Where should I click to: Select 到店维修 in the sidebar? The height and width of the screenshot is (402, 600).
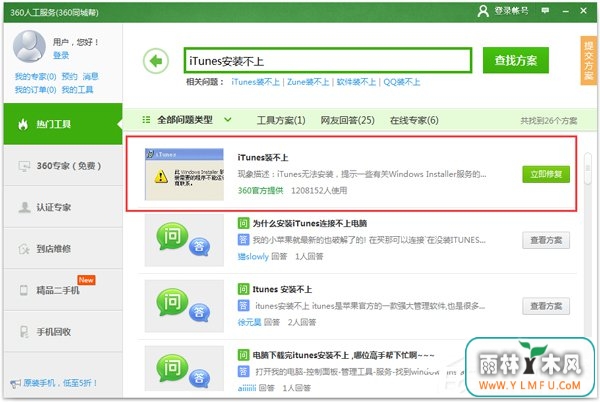63,249
